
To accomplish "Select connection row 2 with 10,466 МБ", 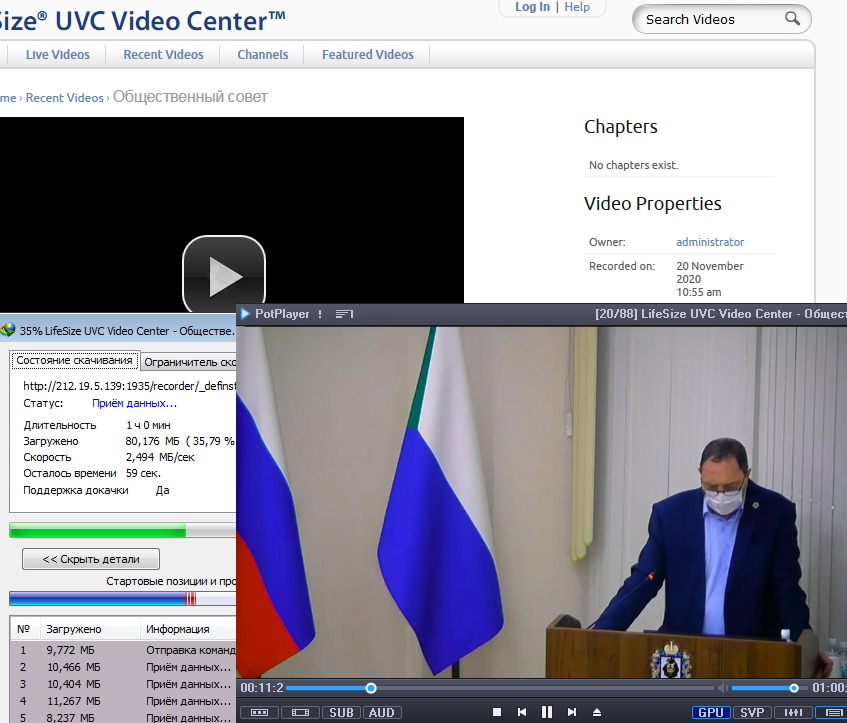I will (x=123, y=667).
